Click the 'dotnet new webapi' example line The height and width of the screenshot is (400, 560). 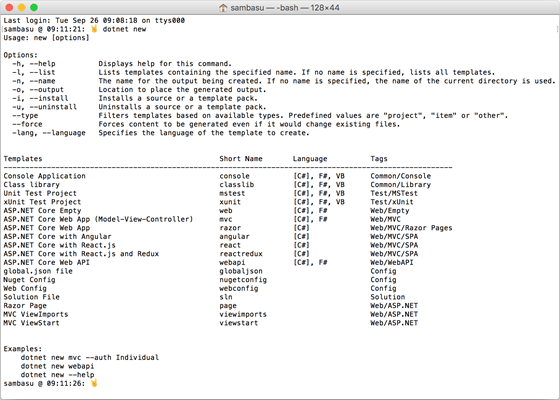point(58,366)
